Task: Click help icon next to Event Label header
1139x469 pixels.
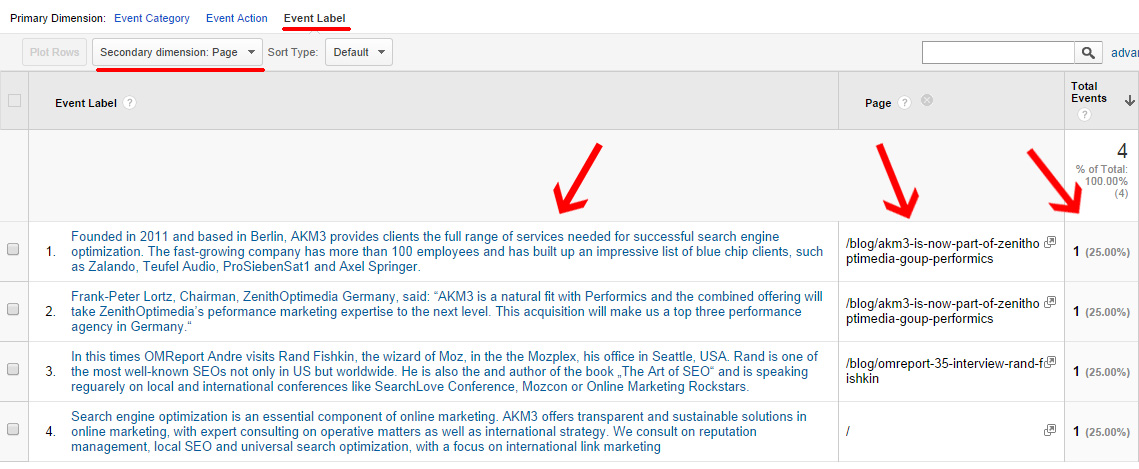Action: point(130,102)
